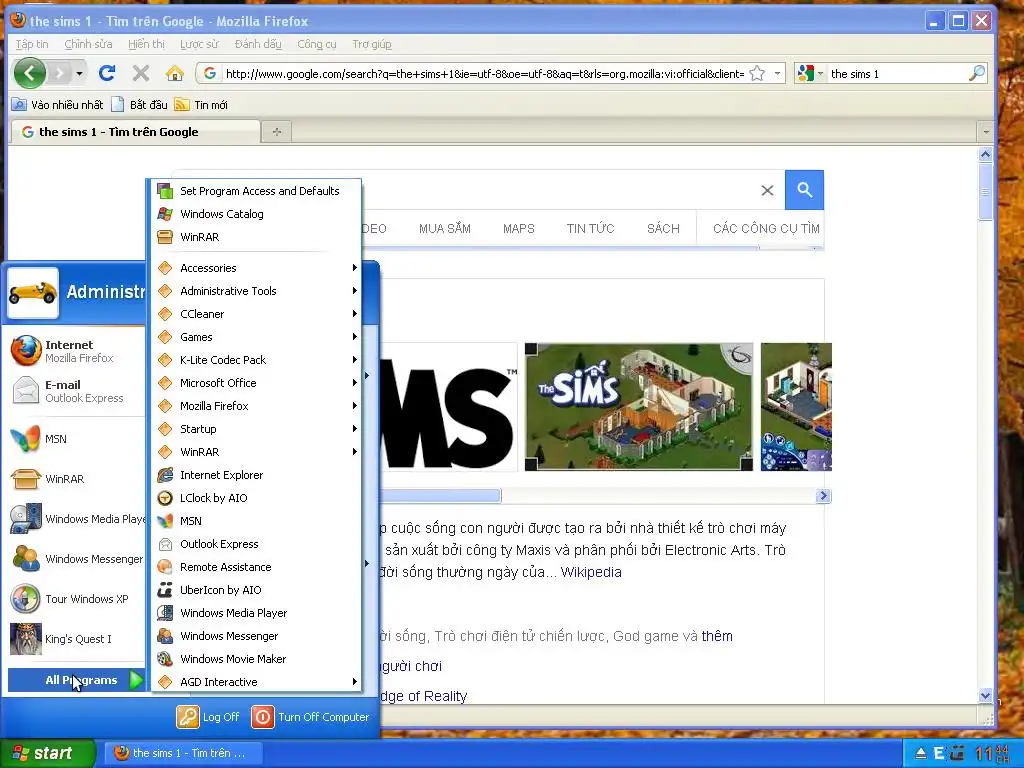Click the Stop loading X icon

pos(141,73)
